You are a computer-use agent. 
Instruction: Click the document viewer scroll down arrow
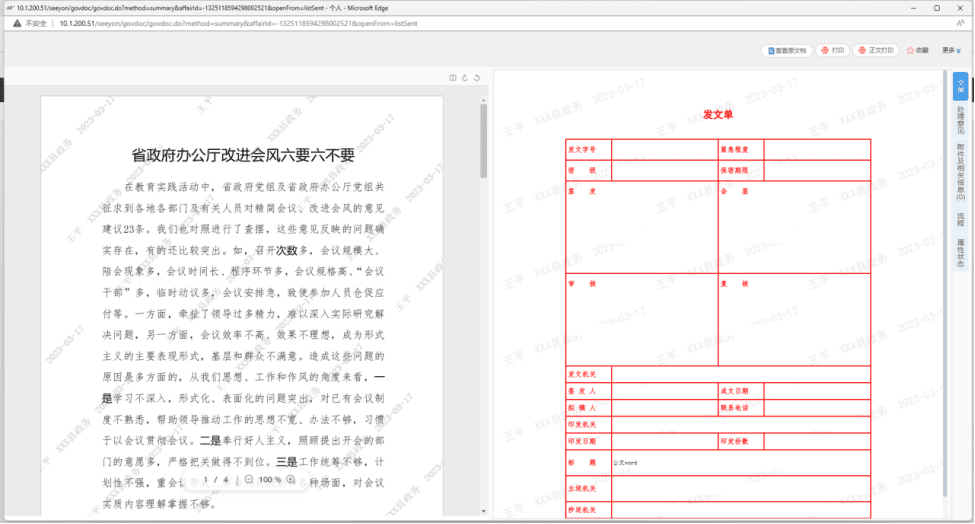pyautogui.click(x=483, y=511)
